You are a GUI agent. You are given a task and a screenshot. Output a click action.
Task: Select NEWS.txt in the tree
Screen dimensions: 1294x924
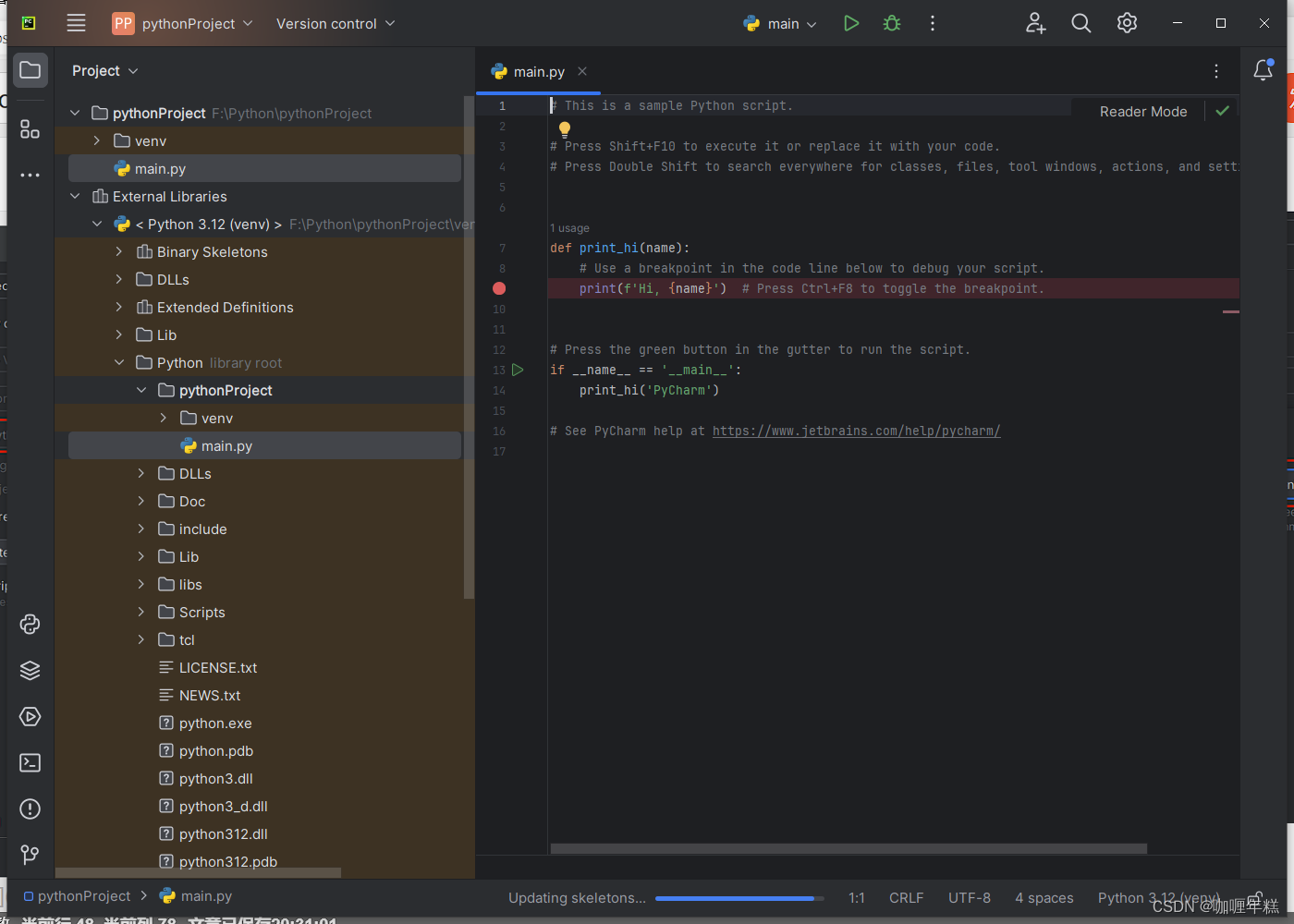click(x=200, y=695)
